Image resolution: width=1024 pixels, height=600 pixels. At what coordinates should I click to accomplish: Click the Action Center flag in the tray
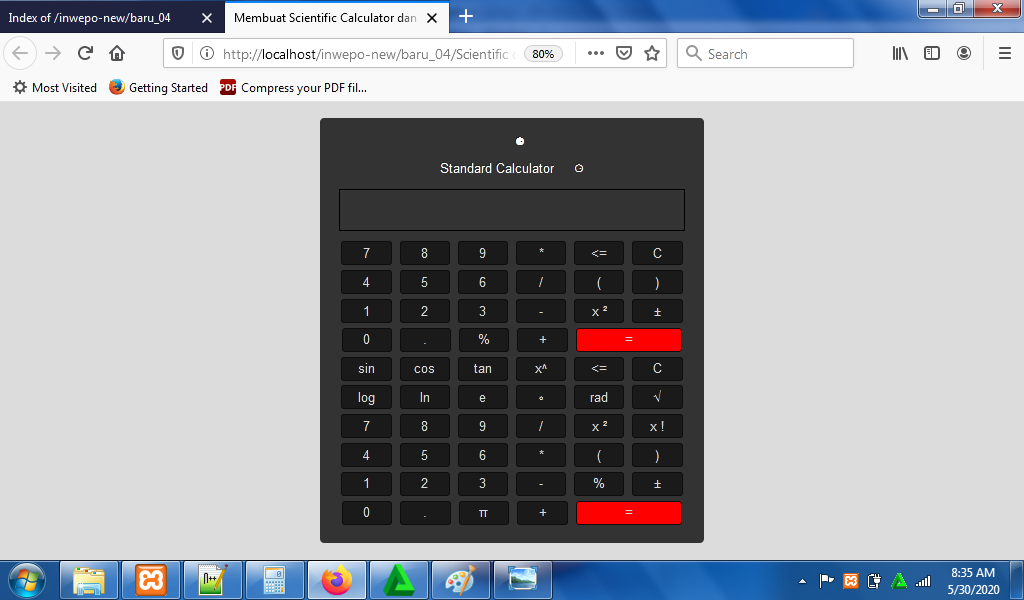[x=826, y=580]
